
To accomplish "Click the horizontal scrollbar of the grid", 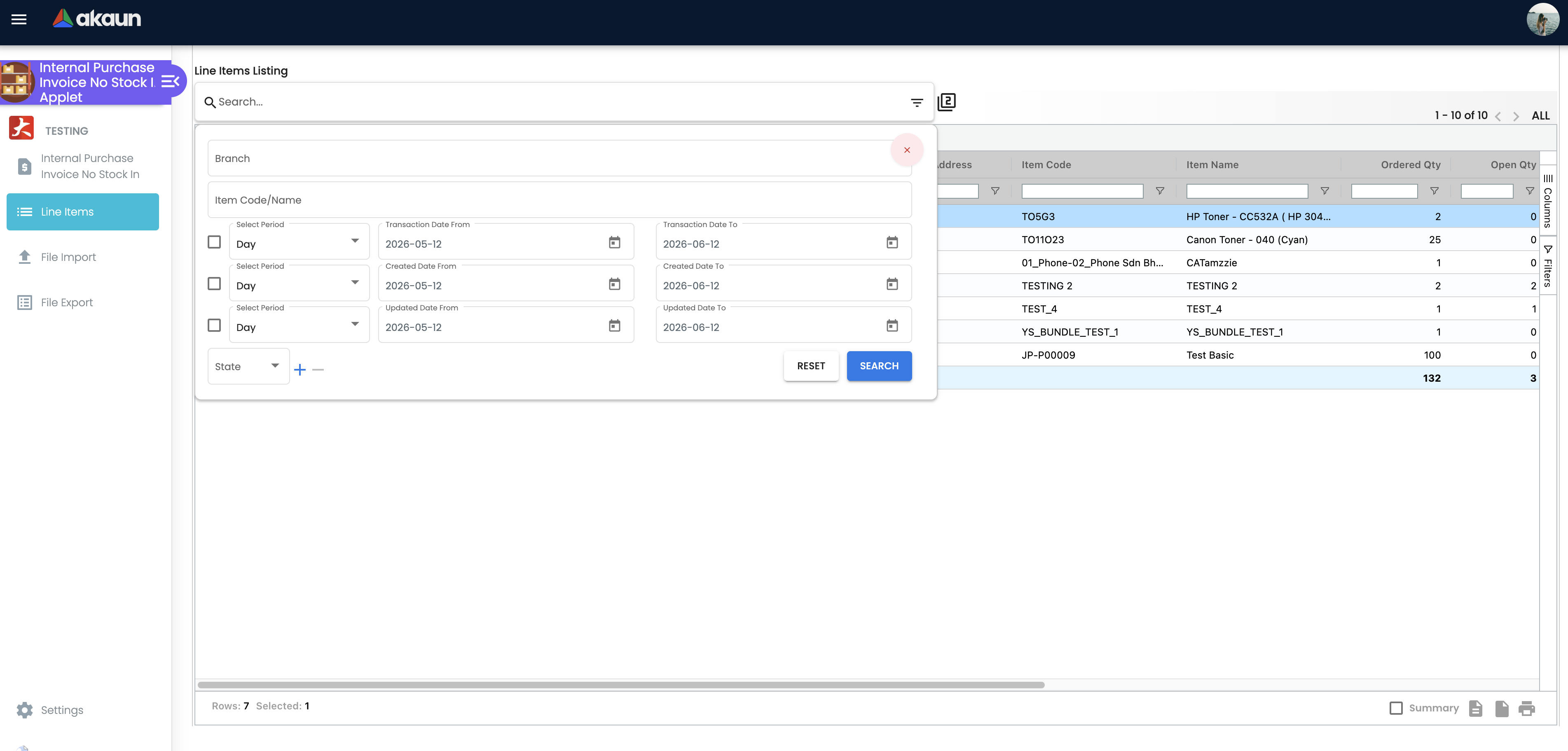I will click(x=621, y=685).
